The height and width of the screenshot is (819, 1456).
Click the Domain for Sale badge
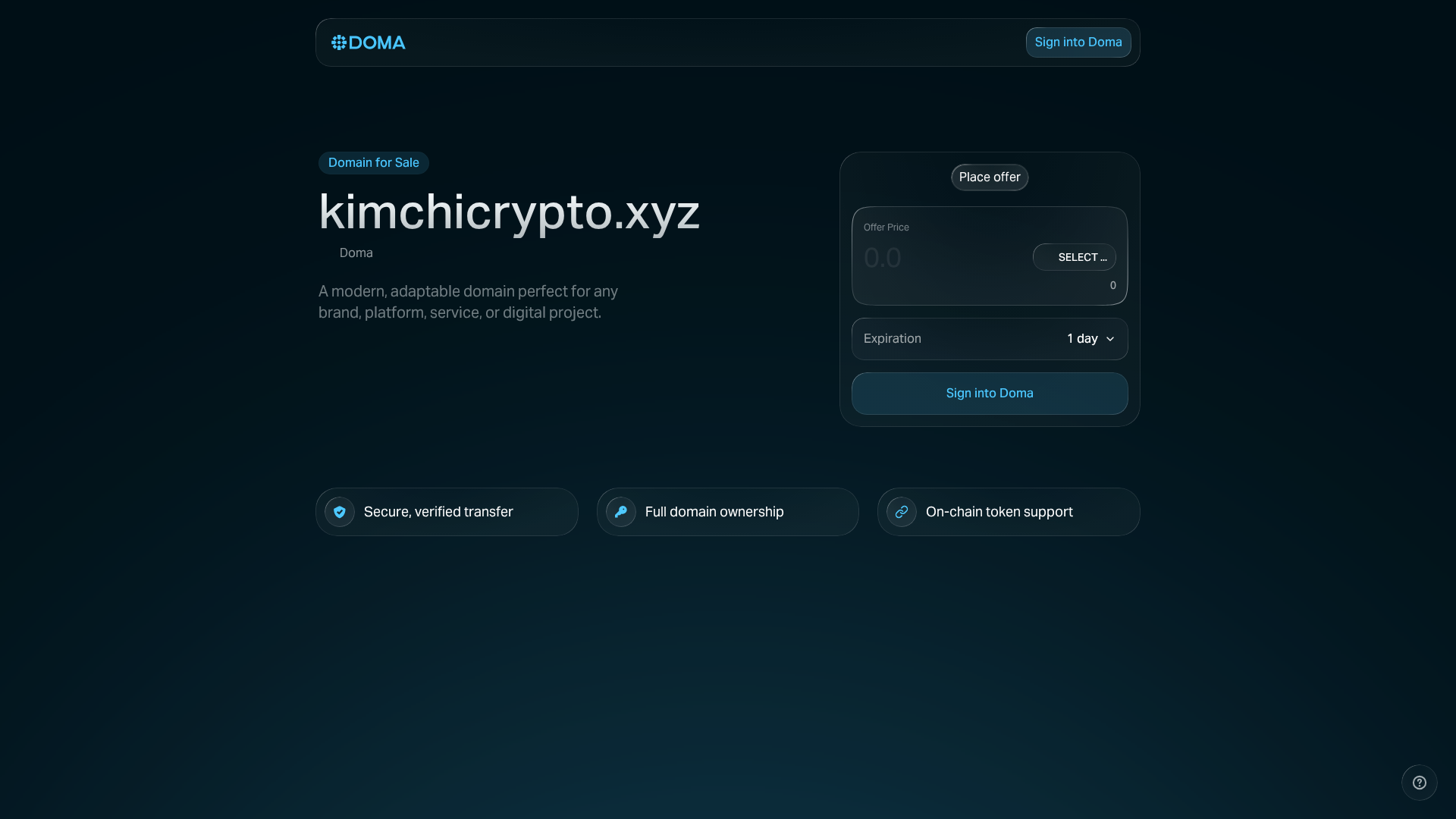373,162
